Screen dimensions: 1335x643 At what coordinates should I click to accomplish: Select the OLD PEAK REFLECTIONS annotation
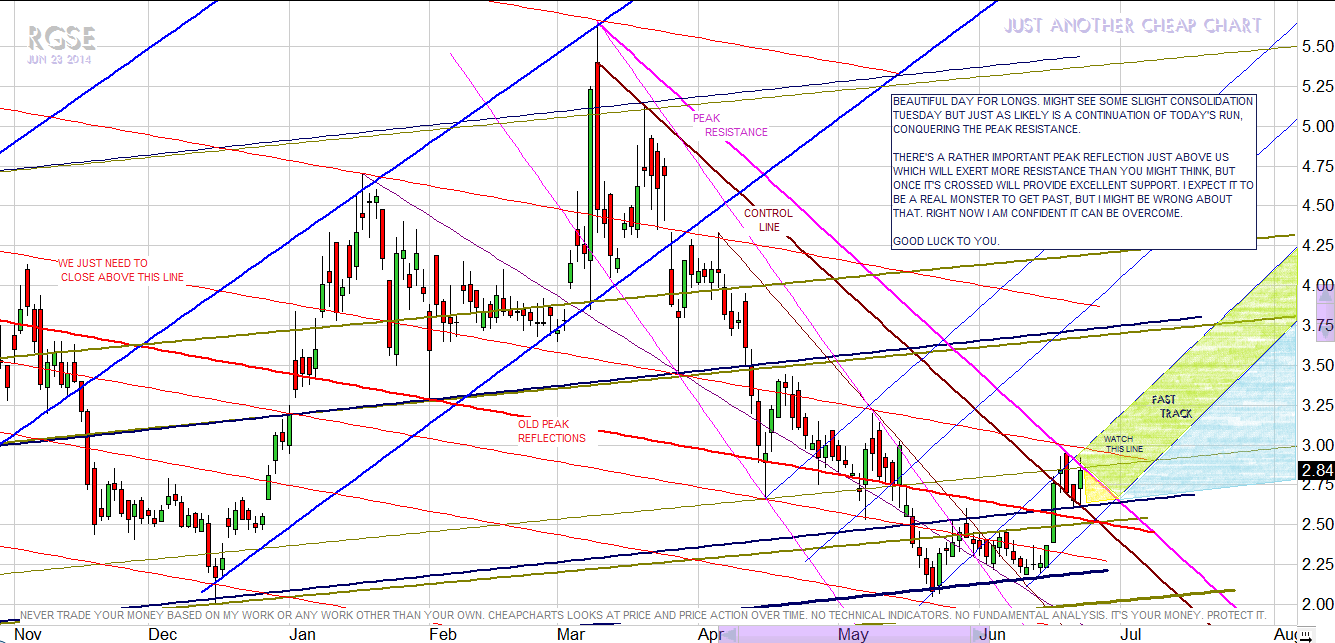[551, 431]
